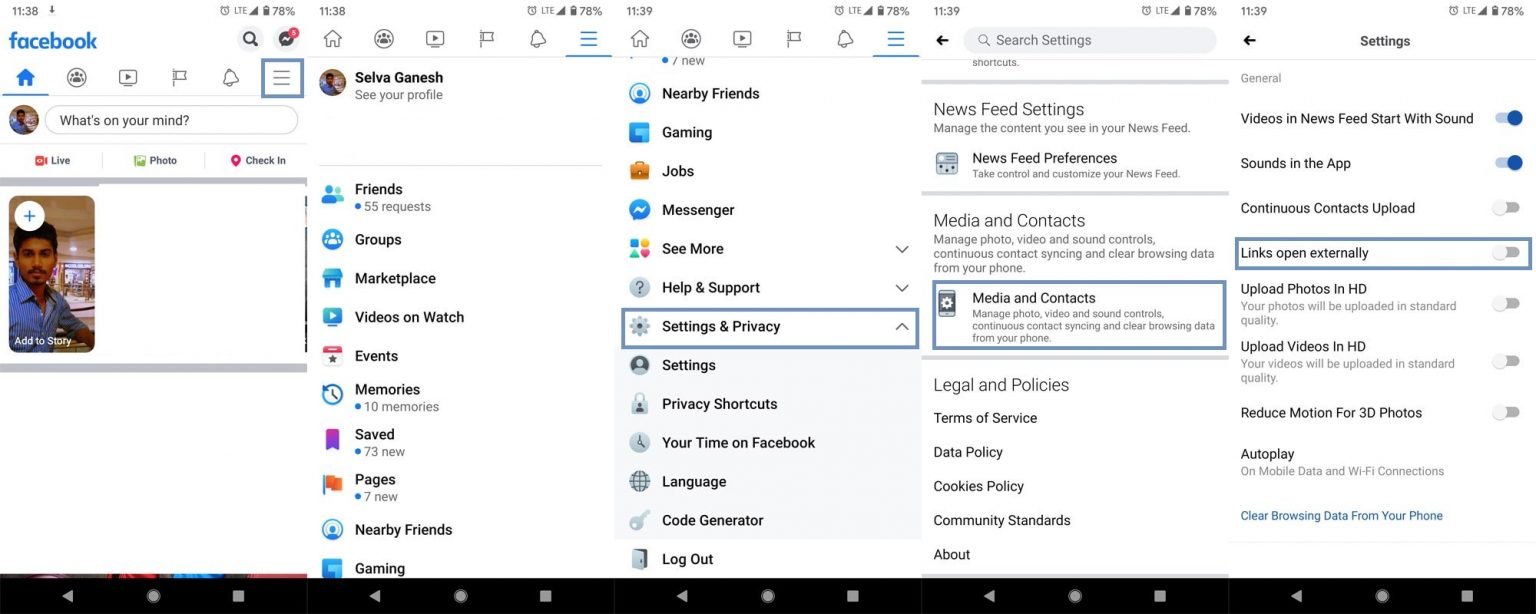
Task: Tap the Search Settings field
Action: click(1090, 40)
